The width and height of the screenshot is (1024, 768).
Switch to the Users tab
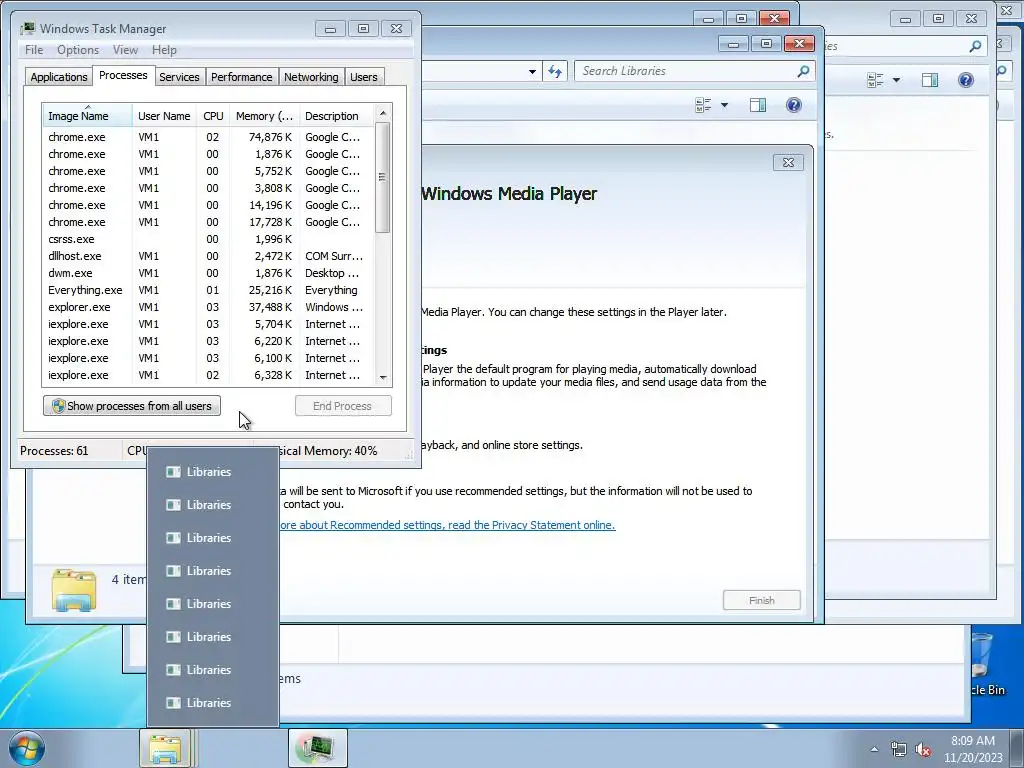363,77
